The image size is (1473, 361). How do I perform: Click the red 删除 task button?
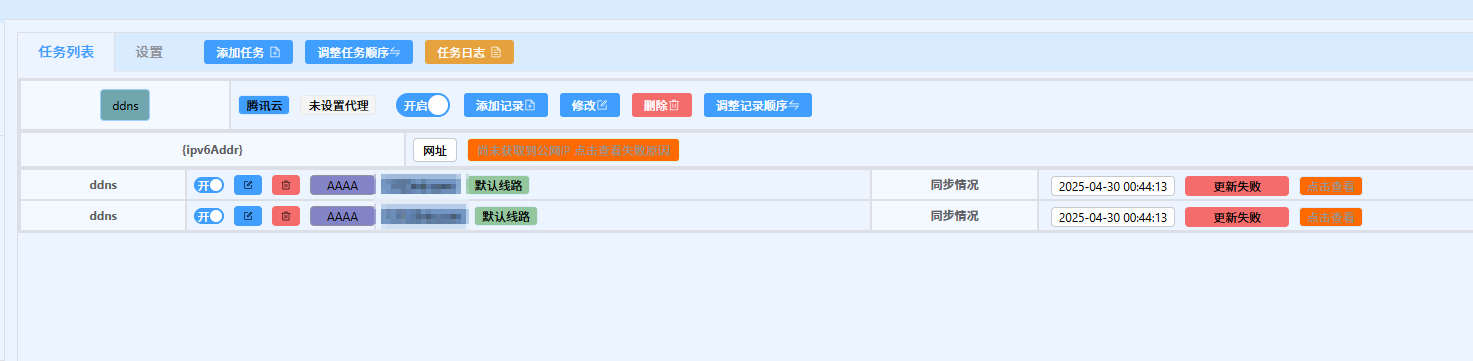coord(662,105)
